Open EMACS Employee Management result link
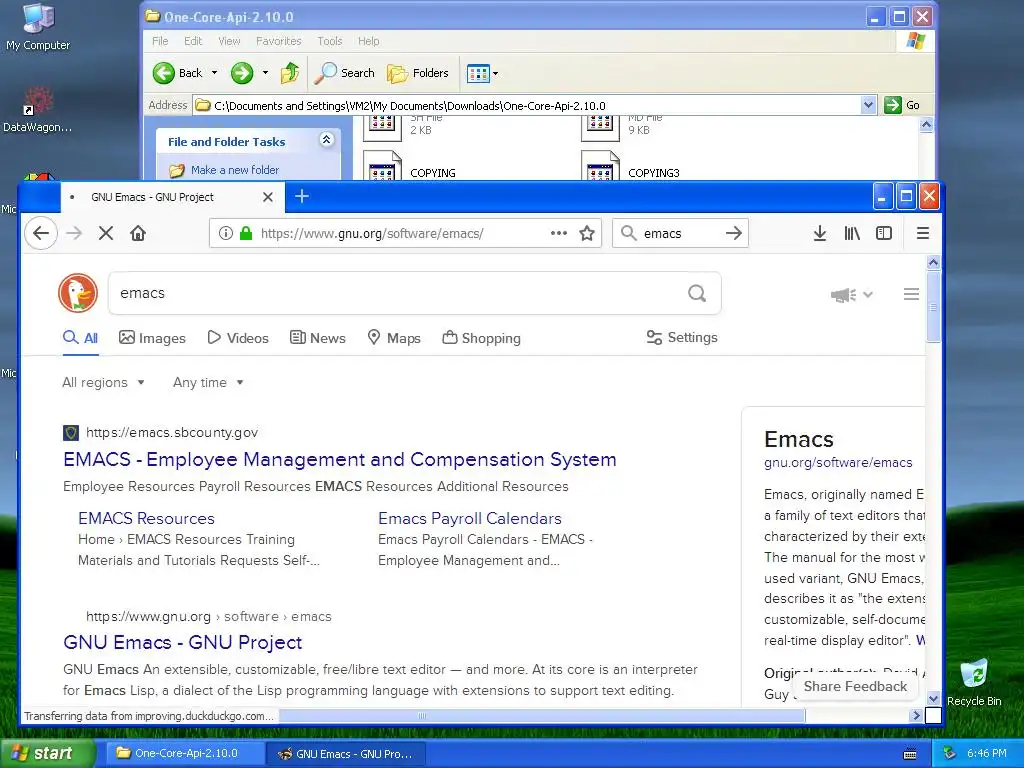The image size is (1024, 768). click(x=340, y=459)
